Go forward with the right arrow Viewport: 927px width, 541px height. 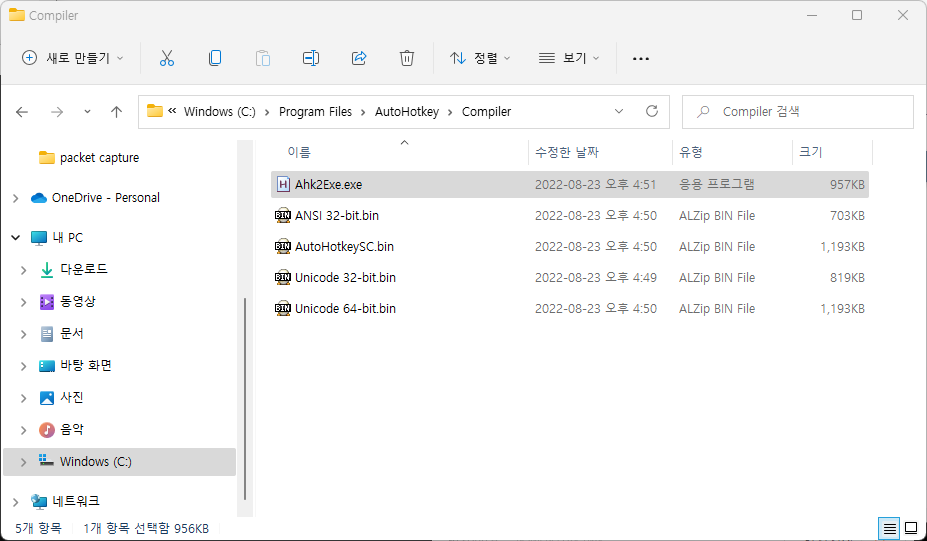coord(57,112)
